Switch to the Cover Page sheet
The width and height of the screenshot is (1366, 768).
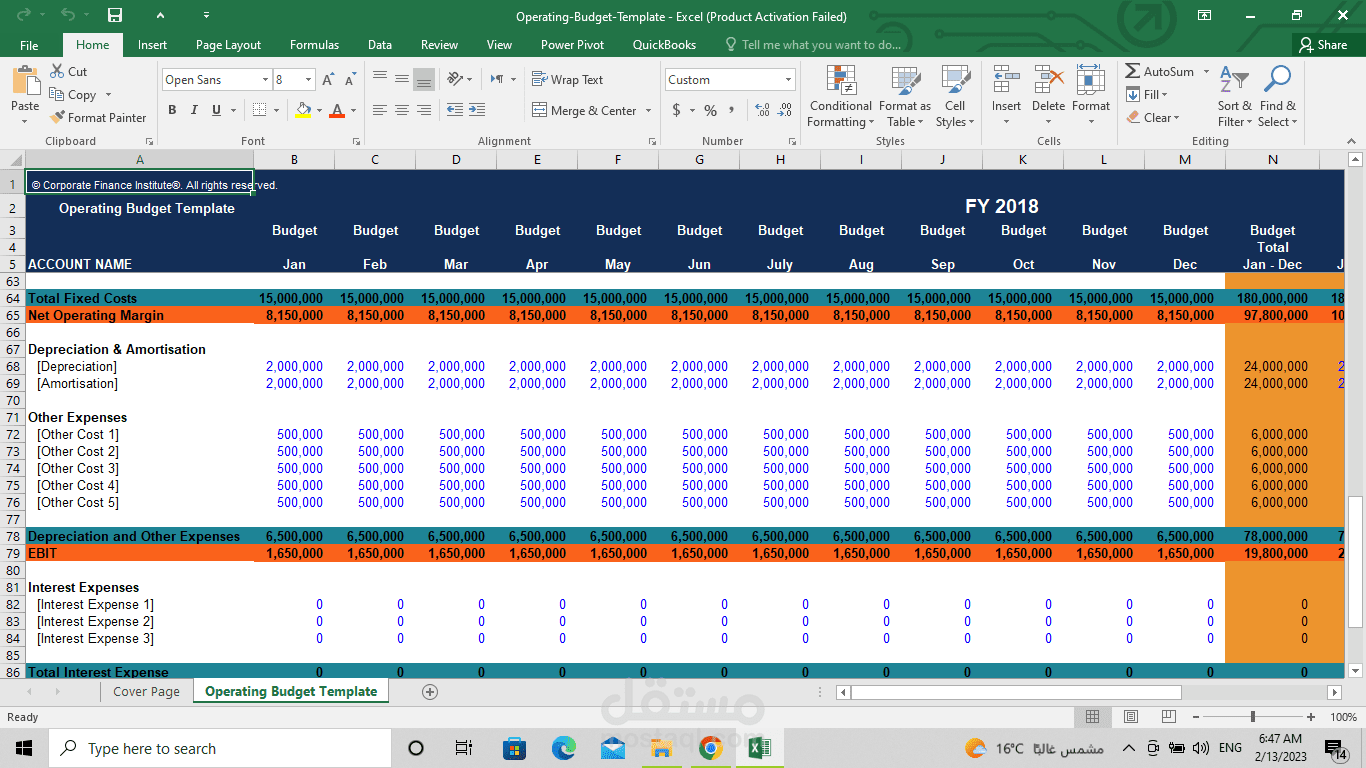click(x=146, y=692)
